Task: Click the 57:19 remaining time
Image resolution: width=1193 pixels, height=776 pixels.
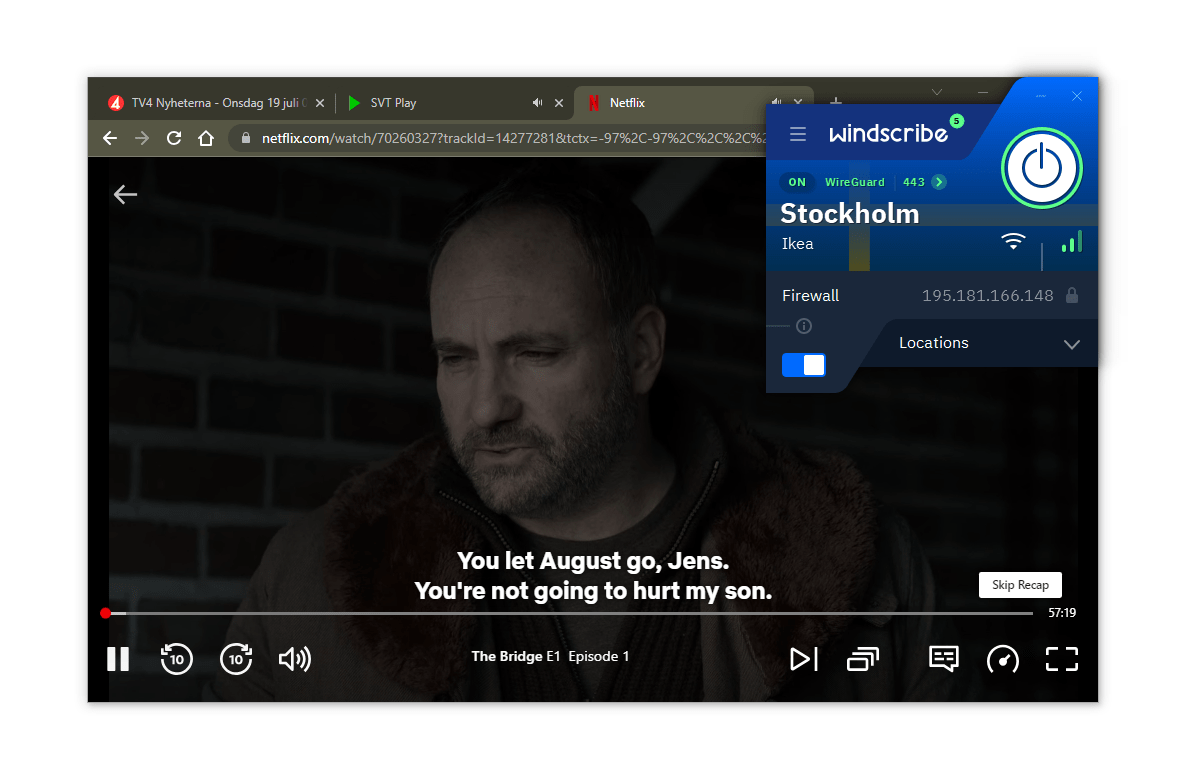Action: point(1062,612)
